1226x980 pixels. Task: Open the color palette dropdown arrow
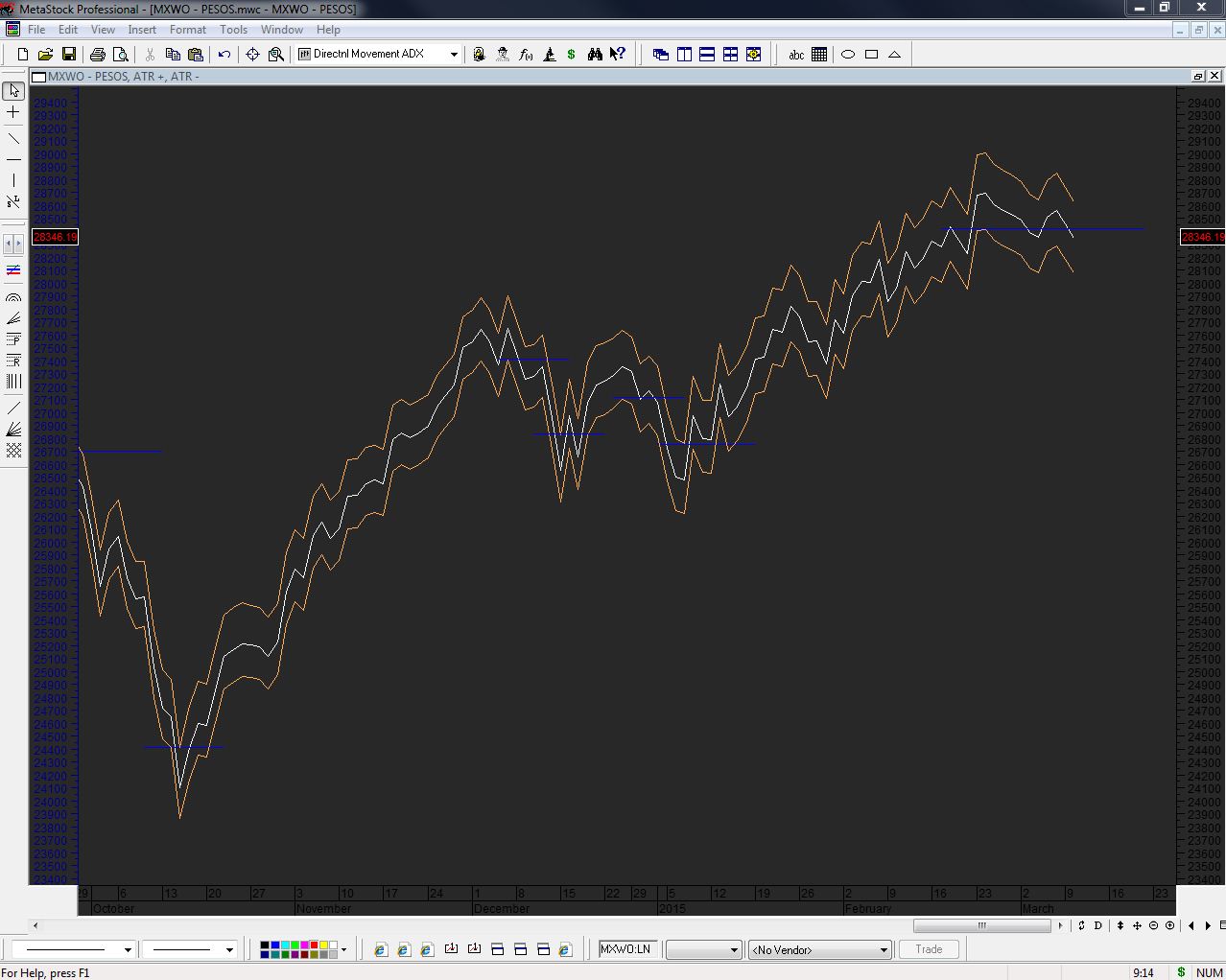pos(344,950)
